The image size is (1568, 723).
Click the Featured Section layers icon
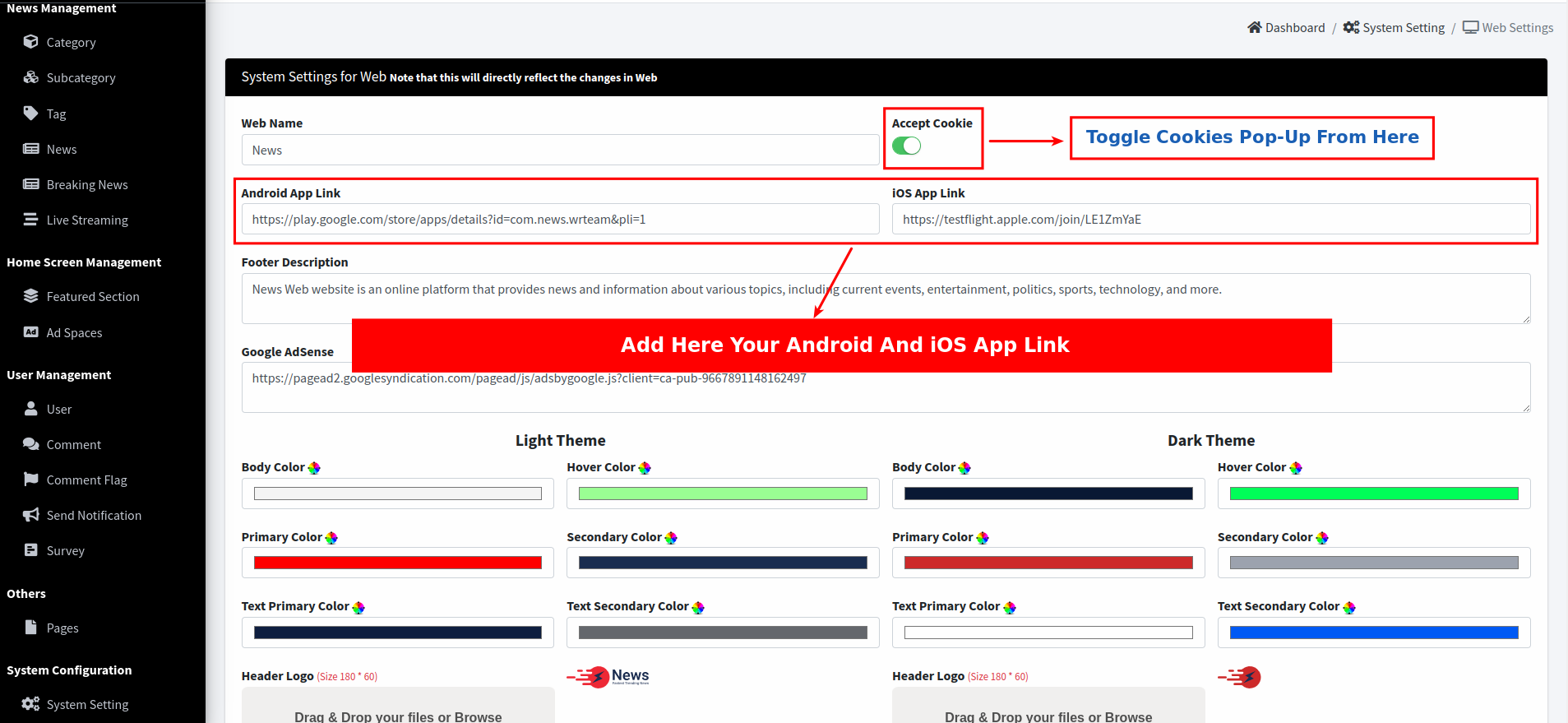click(x=31, y=296)
